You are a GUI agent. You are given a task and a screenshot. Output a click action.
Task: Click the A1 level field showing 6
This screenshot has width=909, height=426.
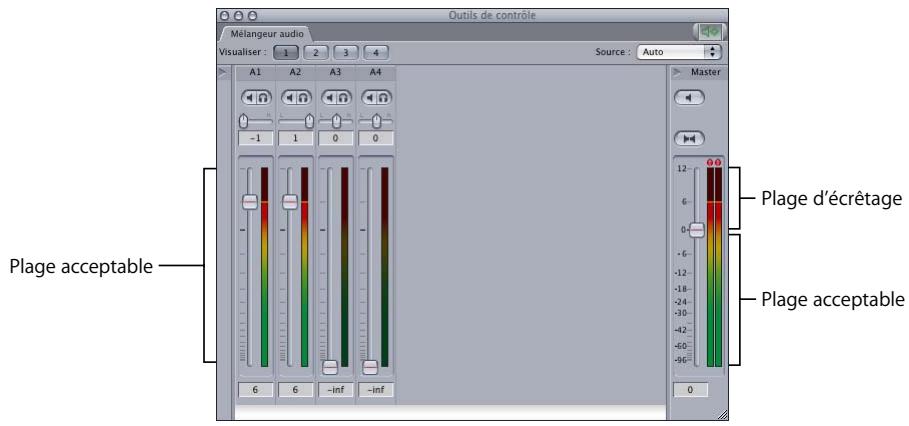pos(256,390)
